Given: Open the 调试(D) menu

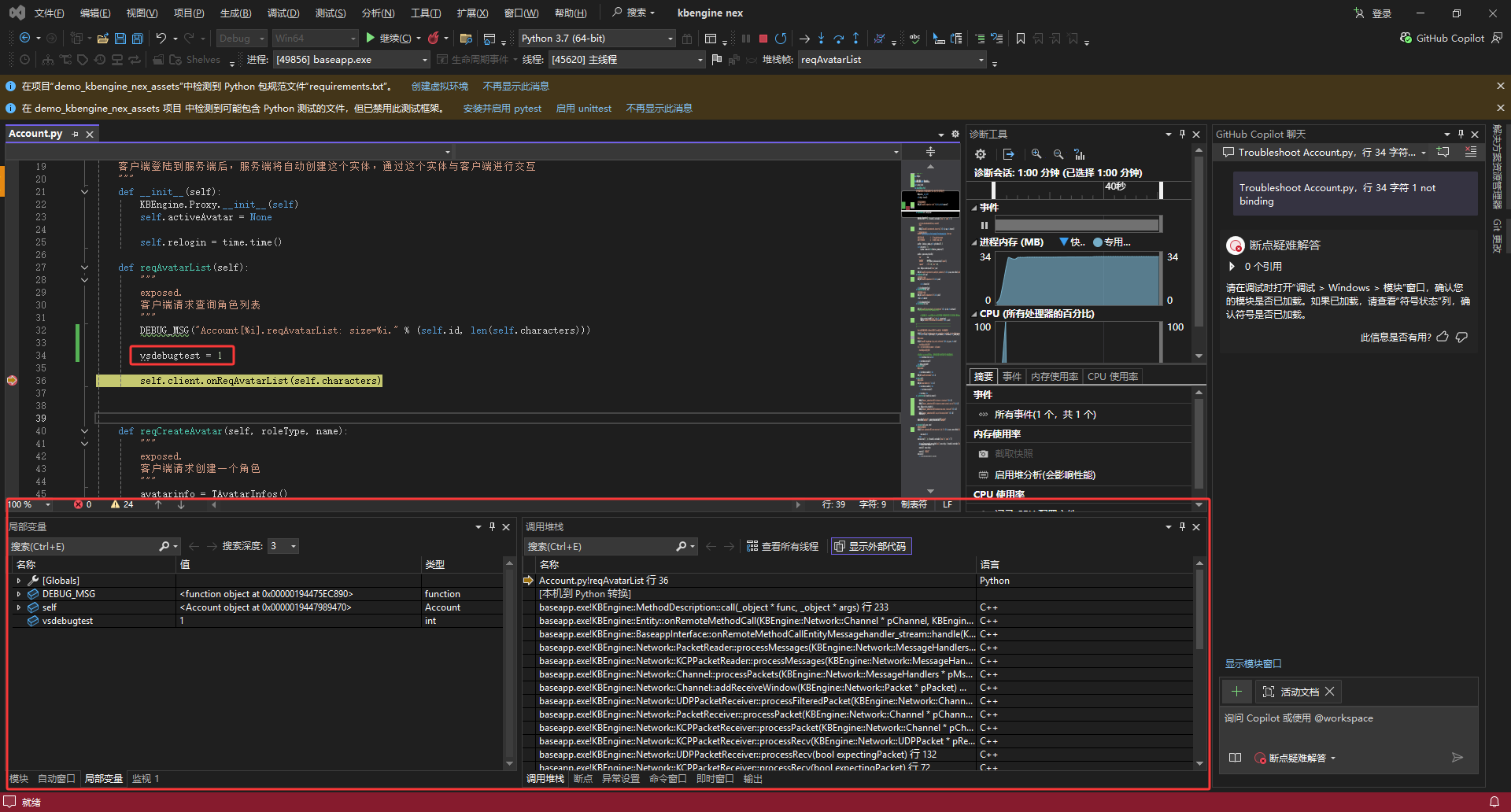Looking at the screenshot, I should pyautogui.click(x=283, y=13).
